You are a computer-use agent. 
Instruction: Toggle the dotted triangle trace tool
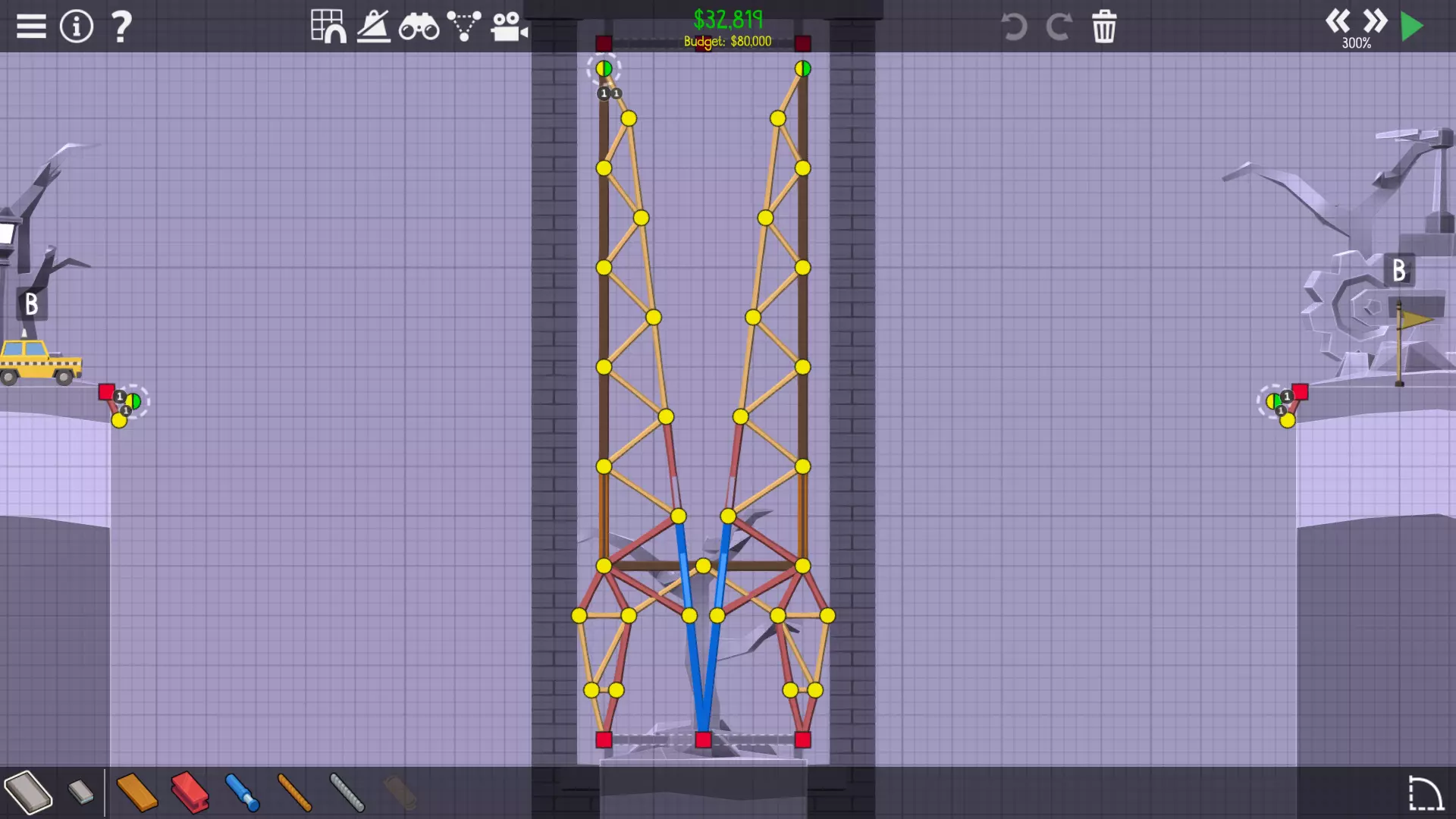pos(463,27)
